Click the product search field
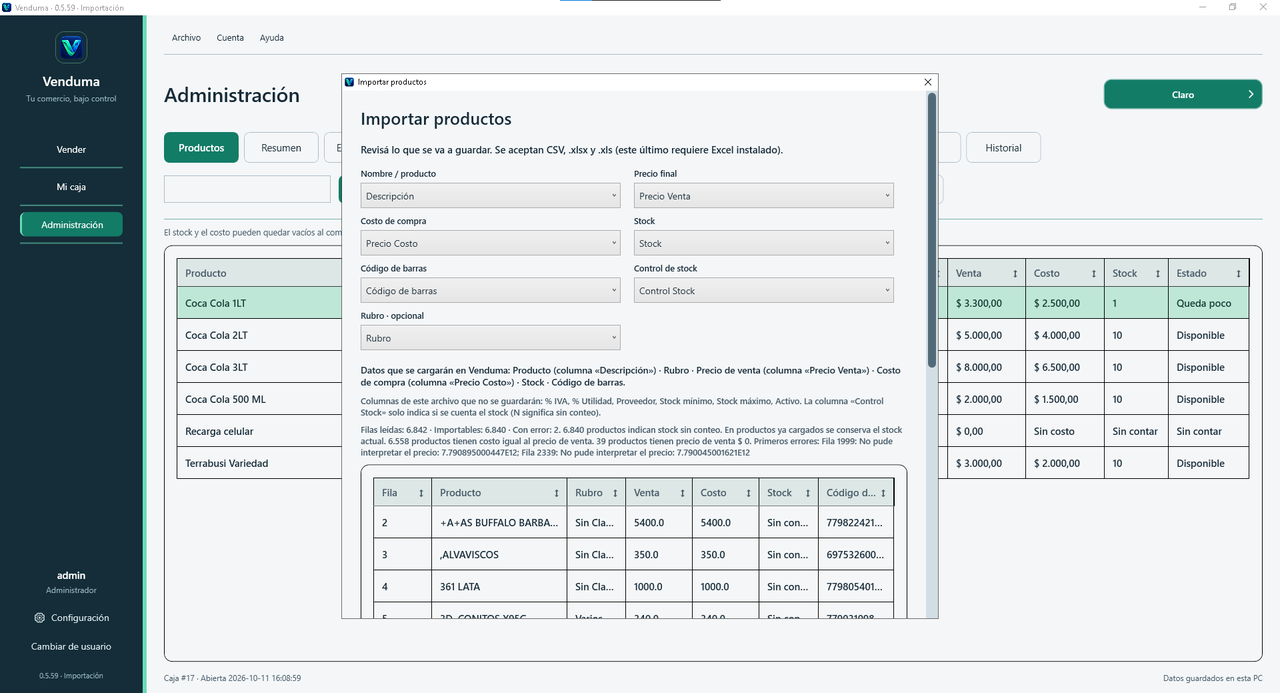Image resolution: width=1280 pixels, height=693 pixels. coord(247,189)
